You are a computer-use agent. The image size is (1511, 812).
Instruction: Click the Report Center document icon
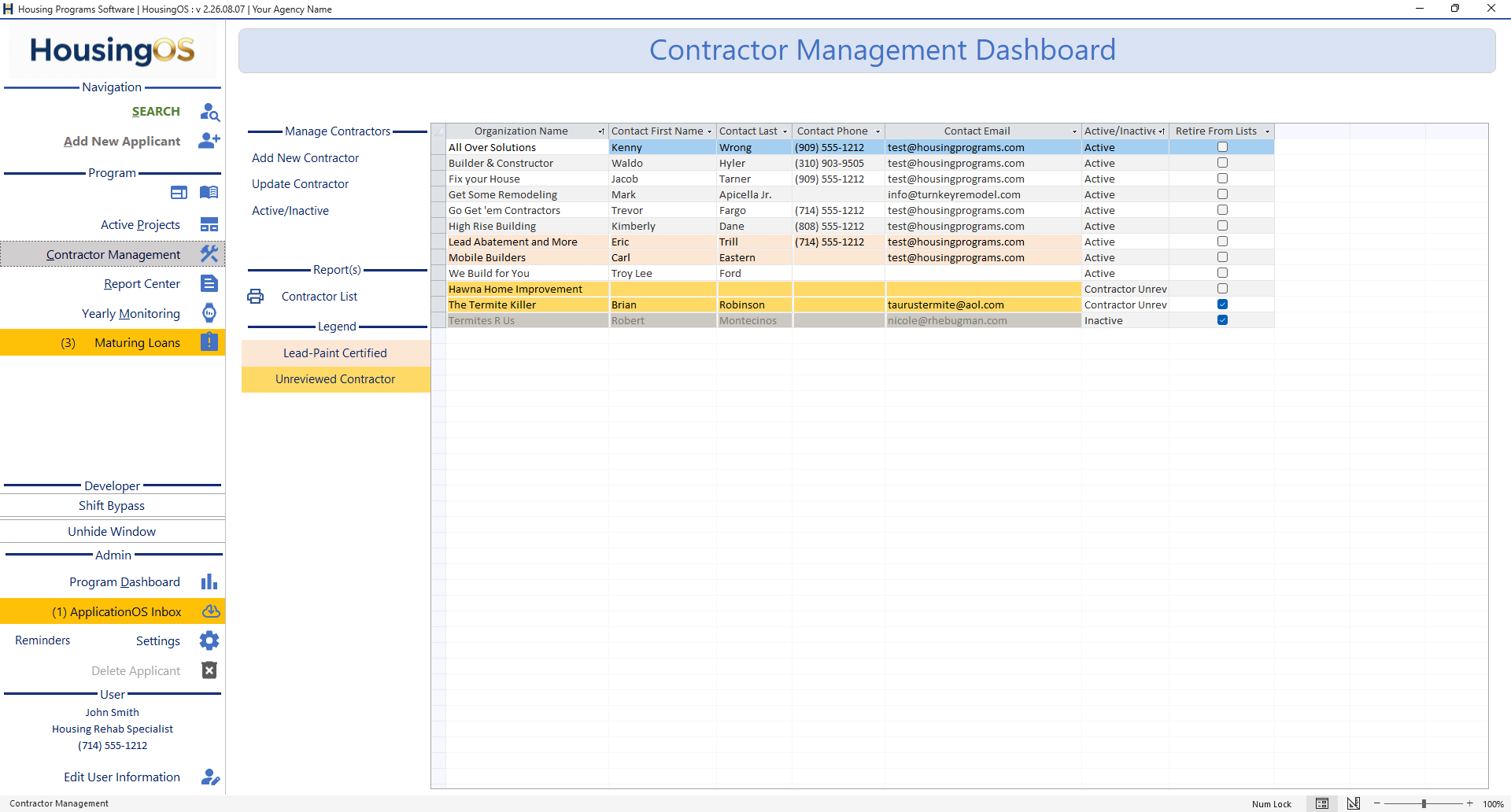tap(209, 283)
